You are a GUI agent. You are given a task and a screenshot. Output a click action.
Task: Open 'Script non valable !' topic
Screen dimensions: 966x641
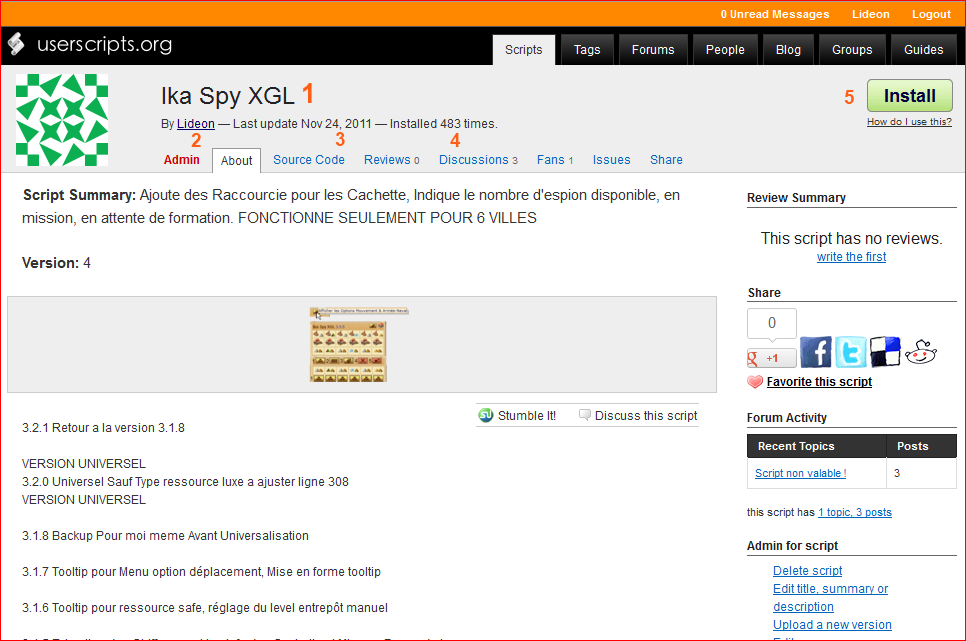800,473
